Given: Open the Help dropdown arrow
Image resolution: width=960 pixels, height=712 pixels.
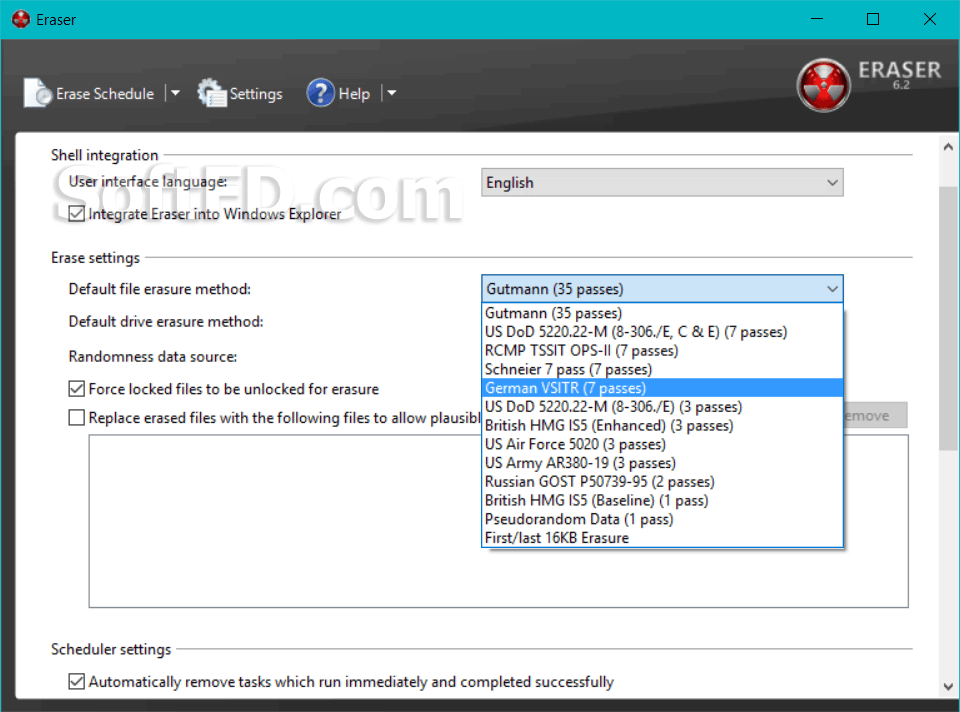Looking at the screenshot, I should (392, 93).
